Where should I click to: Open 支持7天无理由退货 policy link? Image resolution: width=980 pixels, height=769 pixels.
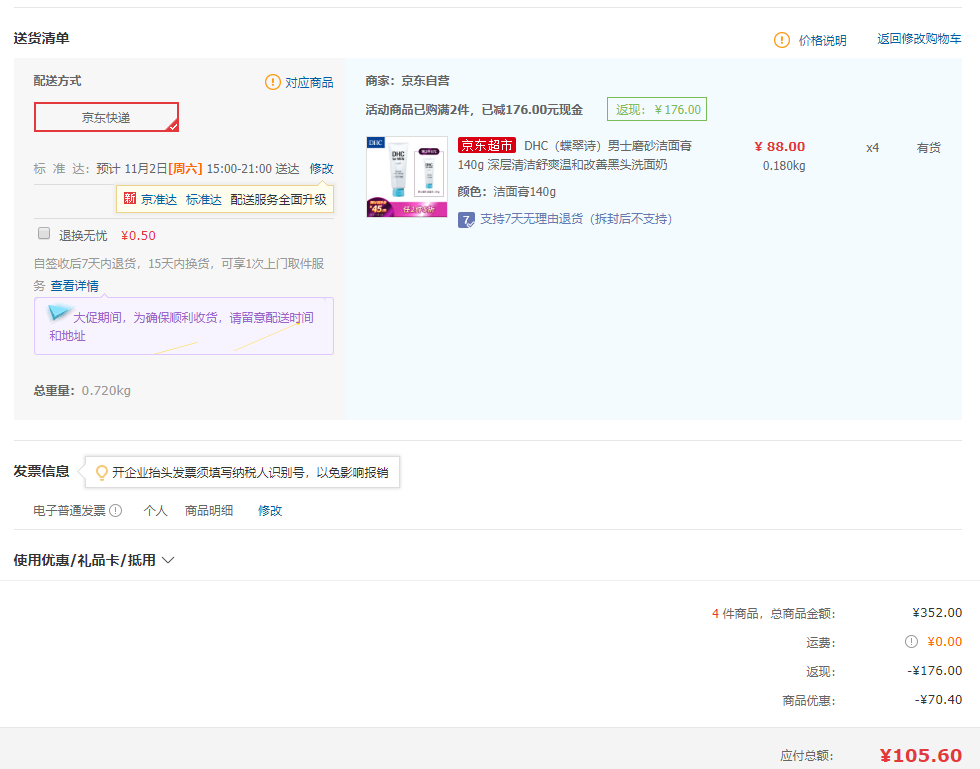[576, 219]
